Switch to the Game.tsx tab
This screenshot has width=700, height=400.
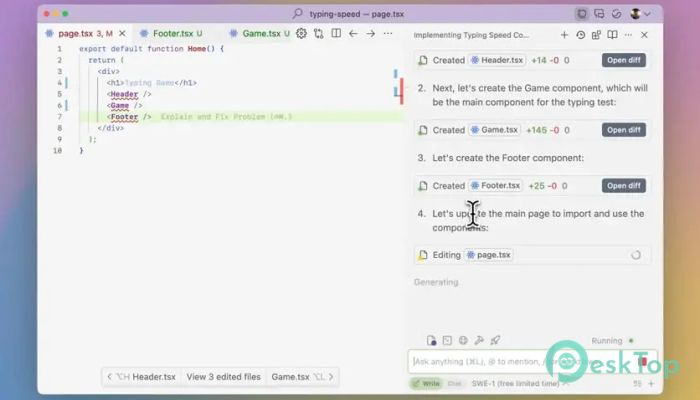pyautogui.click(x=260, y=33)
